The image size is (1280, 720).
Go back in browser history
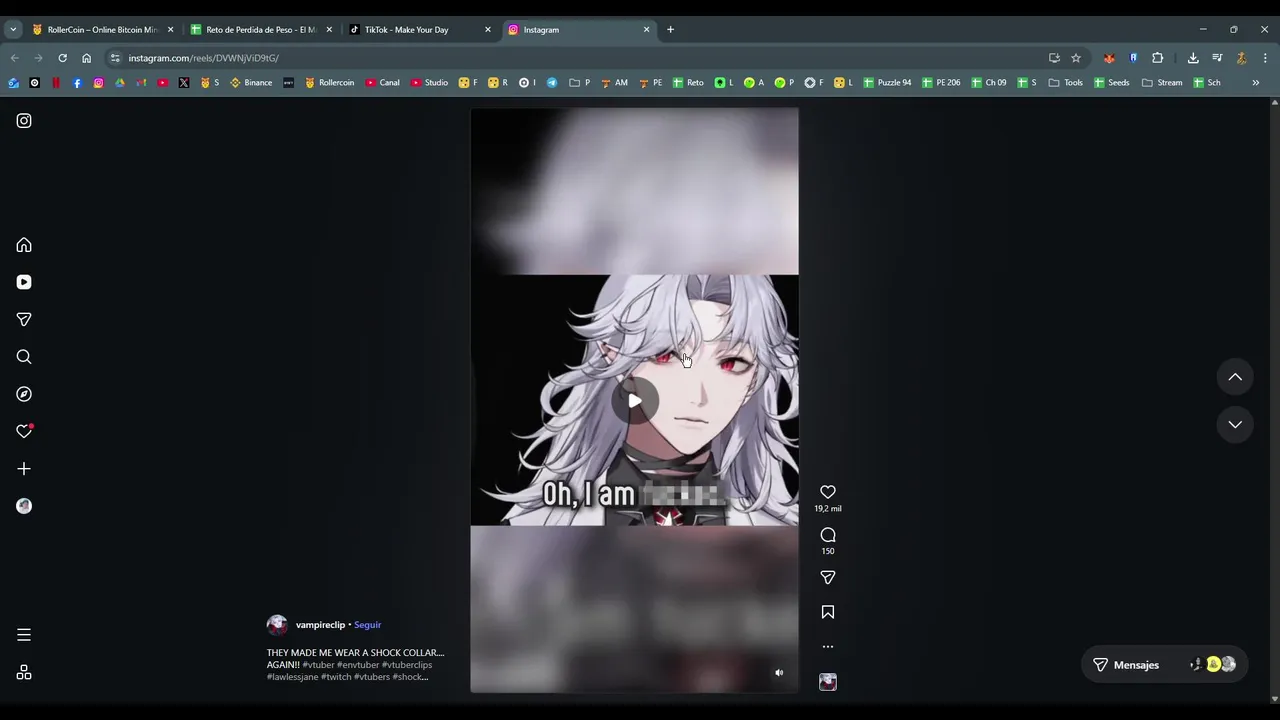[x=14, y=58]
